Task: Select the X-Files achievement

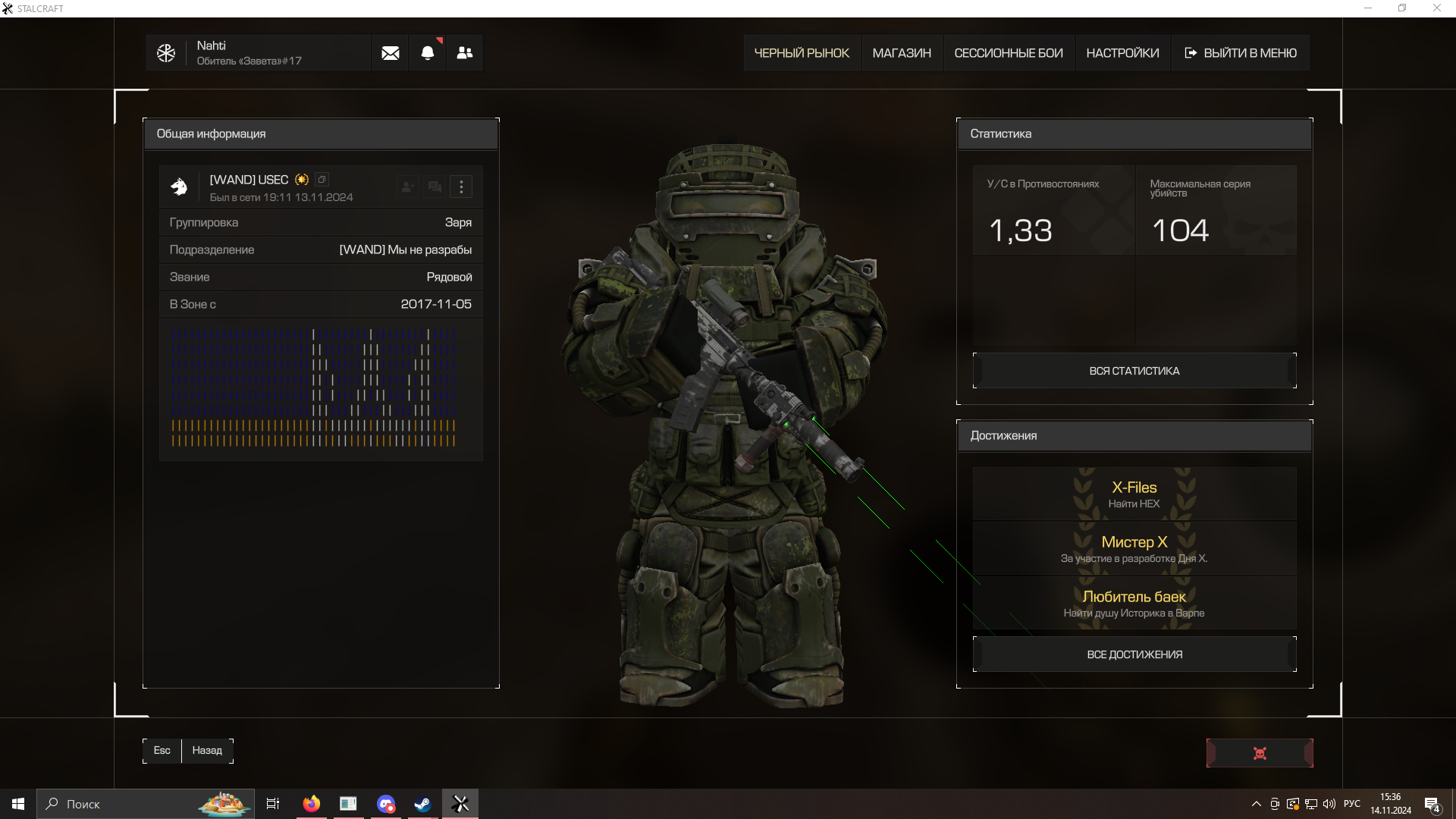Action: point(1134,494)
